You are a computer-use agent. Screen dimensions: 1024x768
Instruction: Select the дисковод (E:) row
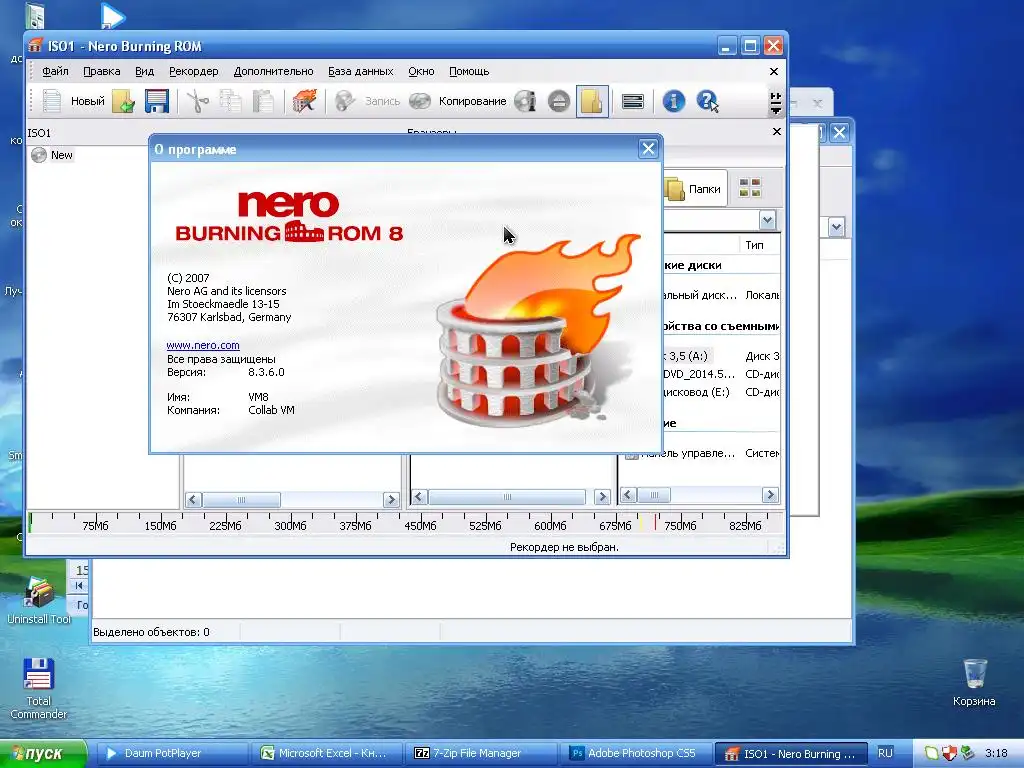pyautogui.click(x=720, y=392)
